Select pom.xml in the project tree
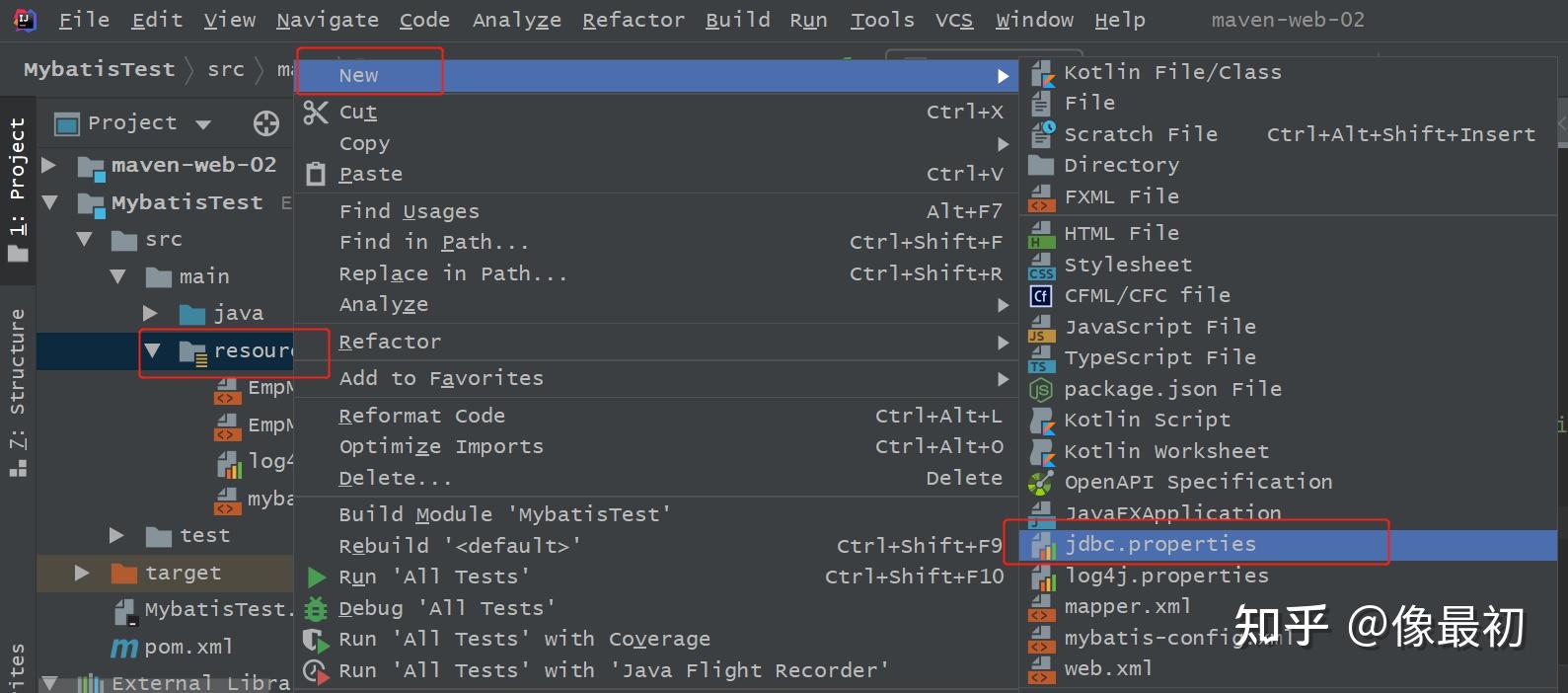The image size is (1568, 693). click(187, 647)
